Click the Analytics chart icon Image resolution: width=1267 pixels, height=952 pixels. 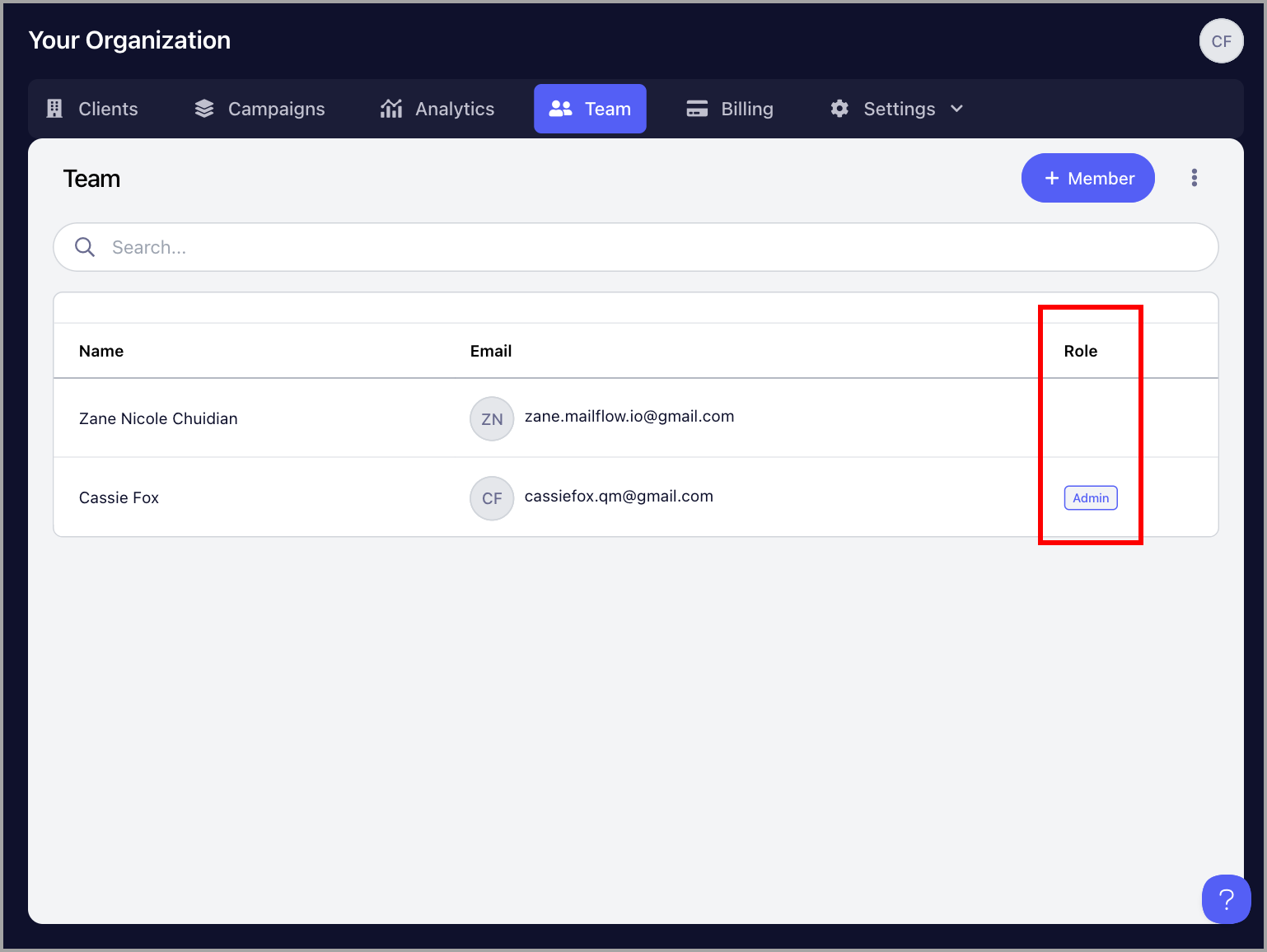(x=391, y=109)
